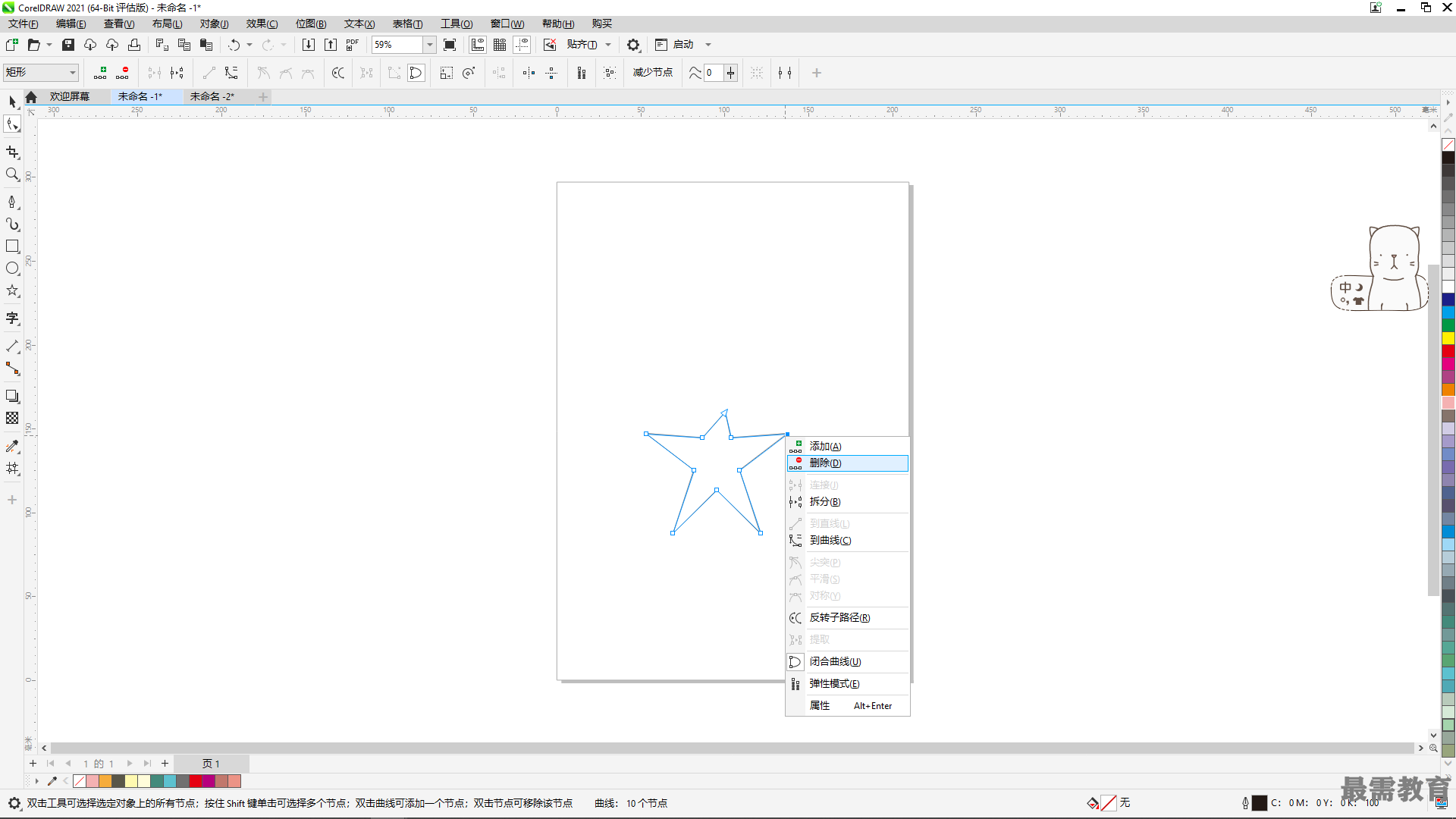
Task: Choose 删除 in context menu
Action: pos(848,463)
